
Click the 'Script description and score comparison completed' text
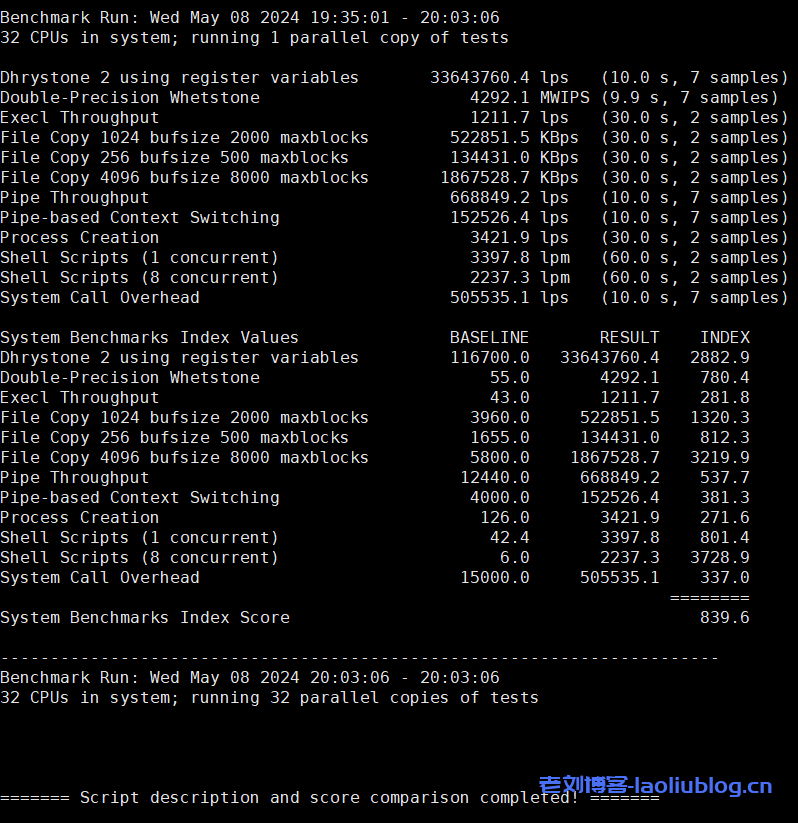[329, 798]
